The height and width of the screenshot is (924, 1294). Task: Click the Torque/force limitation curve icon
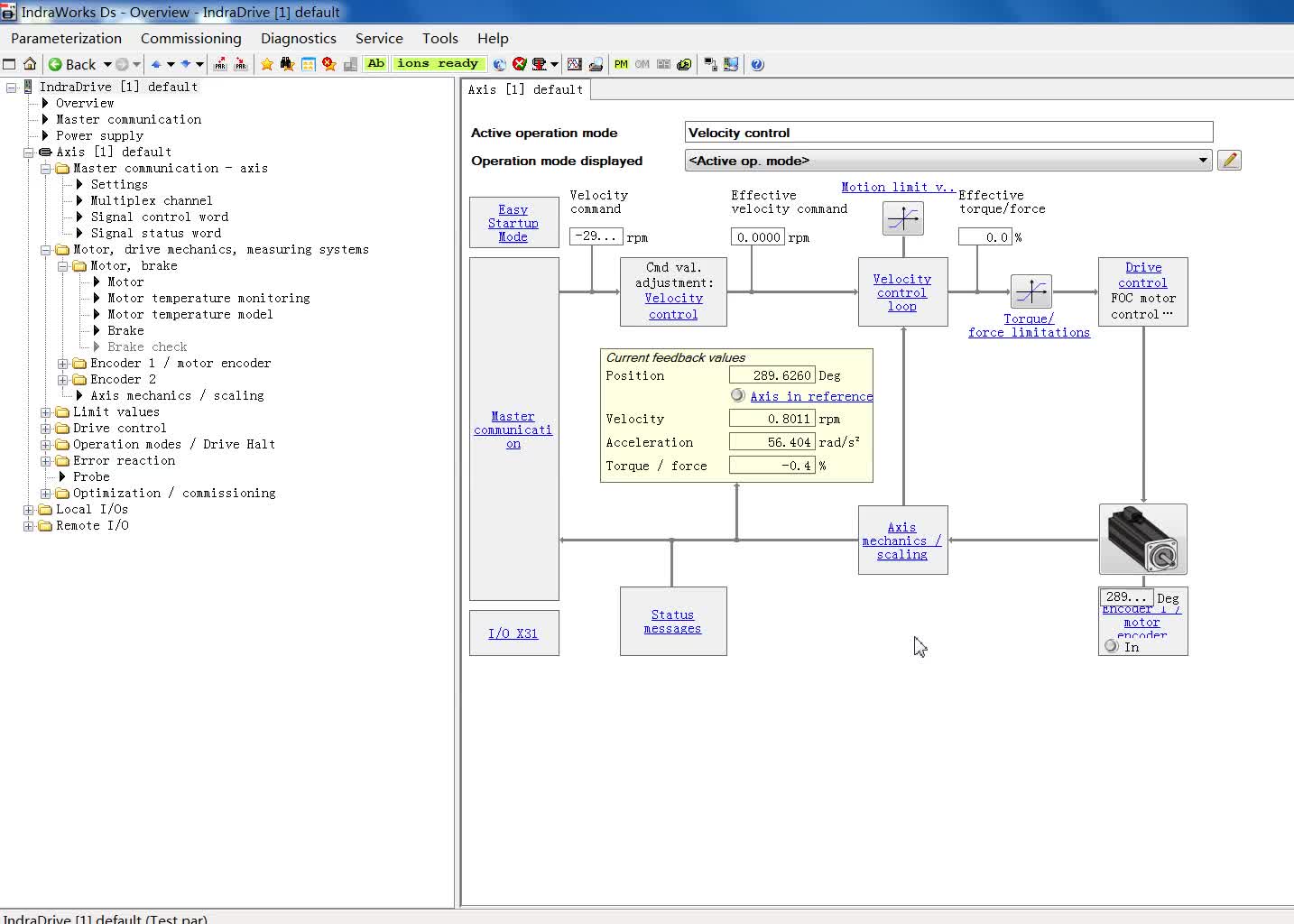1031,291
